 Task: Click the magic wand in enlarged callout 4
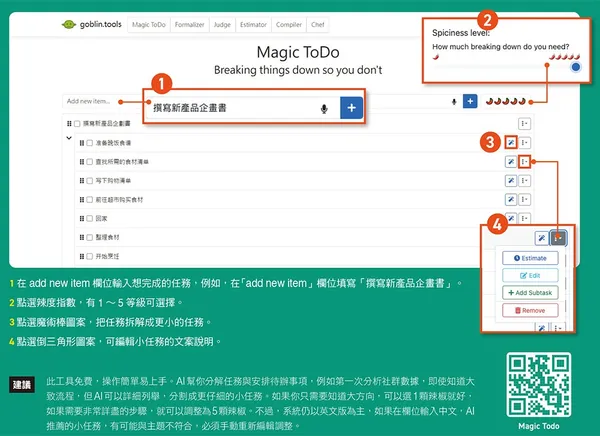point(541,238)
